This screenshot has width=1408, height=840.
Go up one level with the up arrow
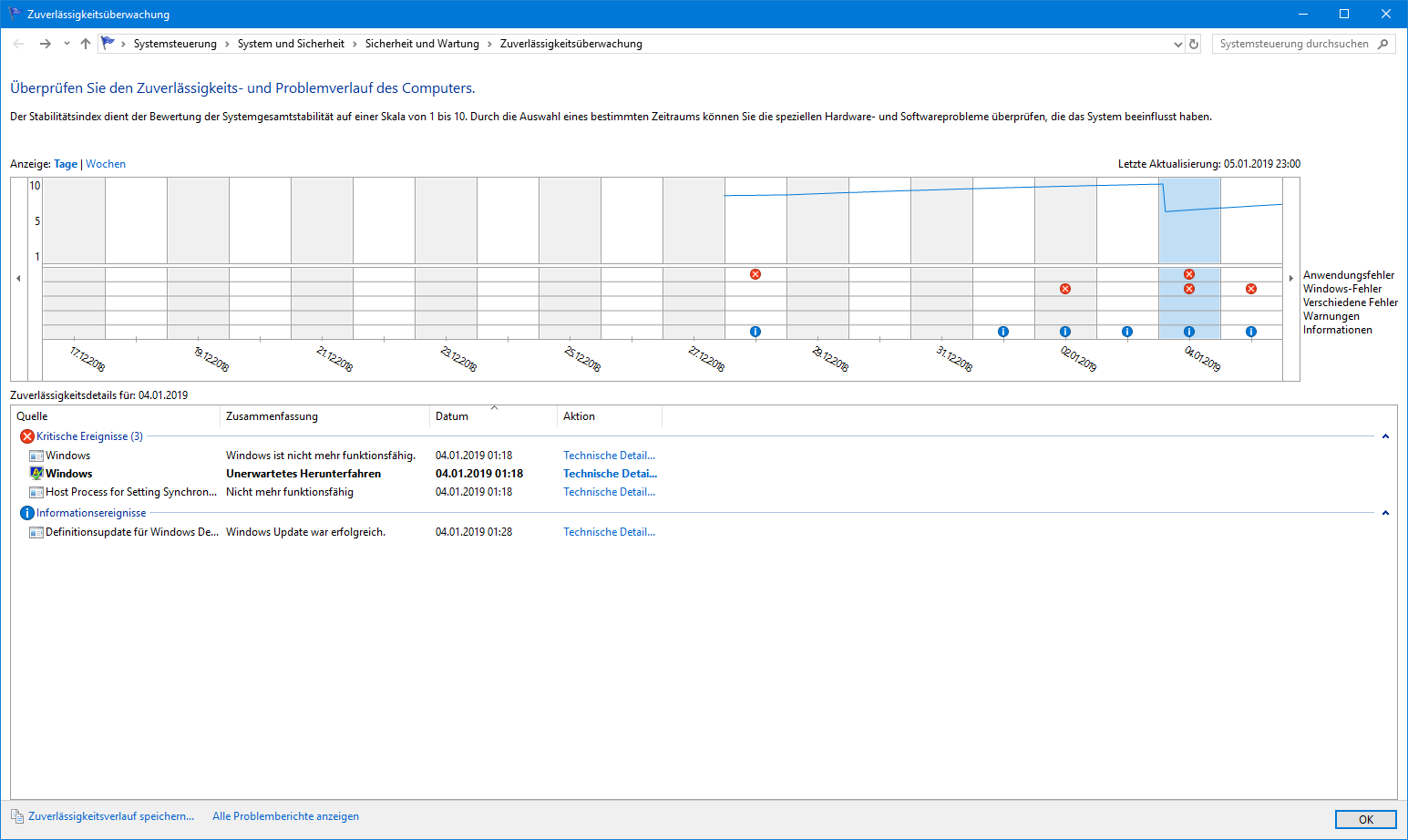click(x=86, y=44)
